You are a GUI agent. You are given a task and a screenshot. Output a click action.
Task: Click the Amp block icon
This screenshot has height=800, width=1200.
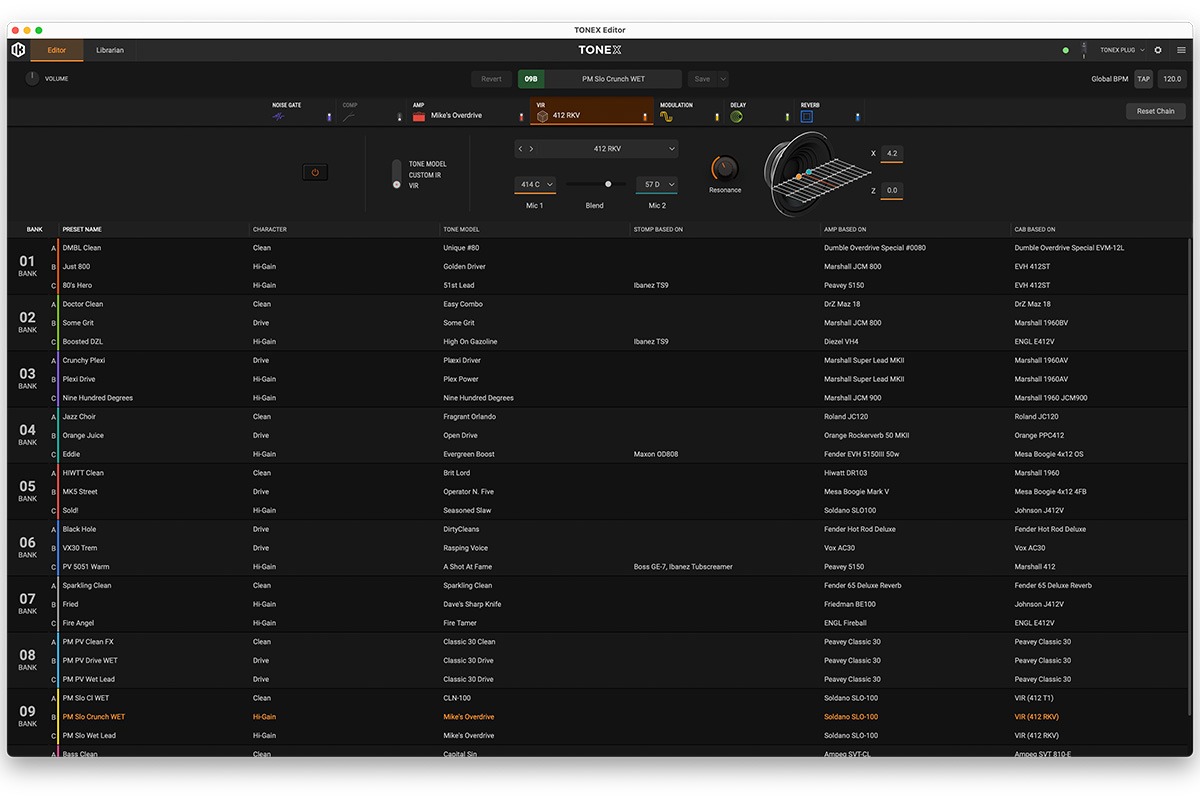419,116
